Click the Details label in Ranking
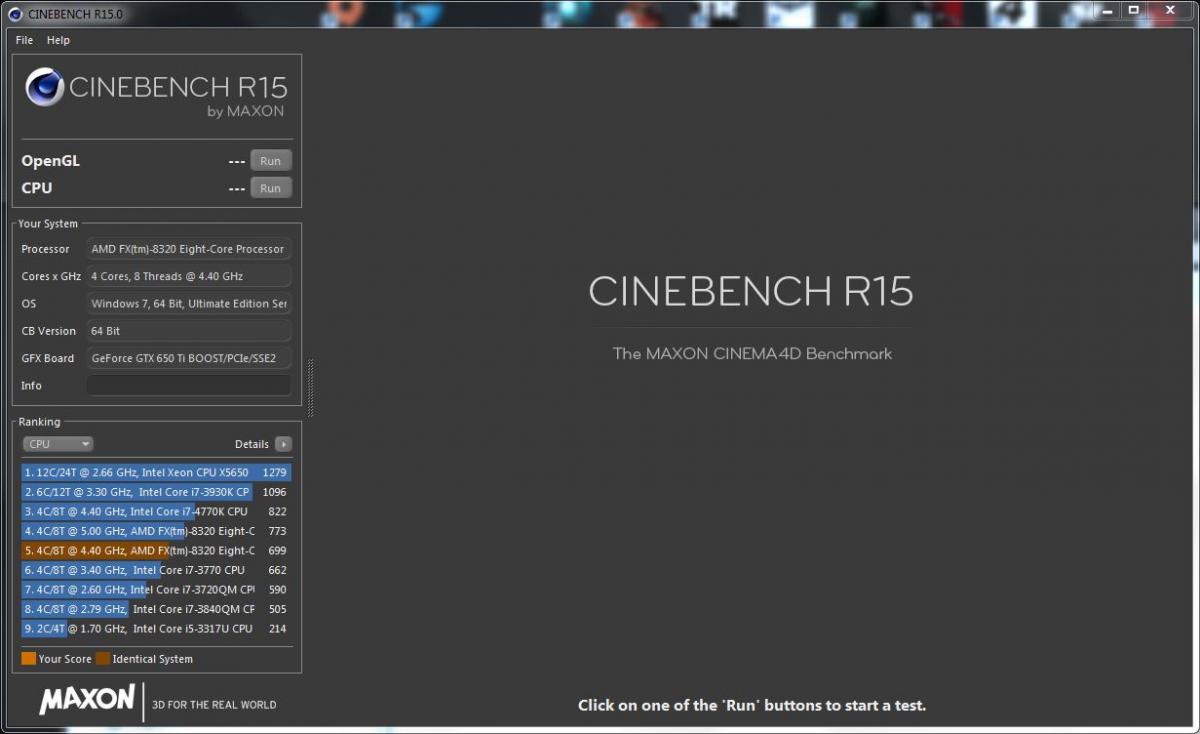The width and height of the screenshot is (1200, 734). click(x=252, y=444)
